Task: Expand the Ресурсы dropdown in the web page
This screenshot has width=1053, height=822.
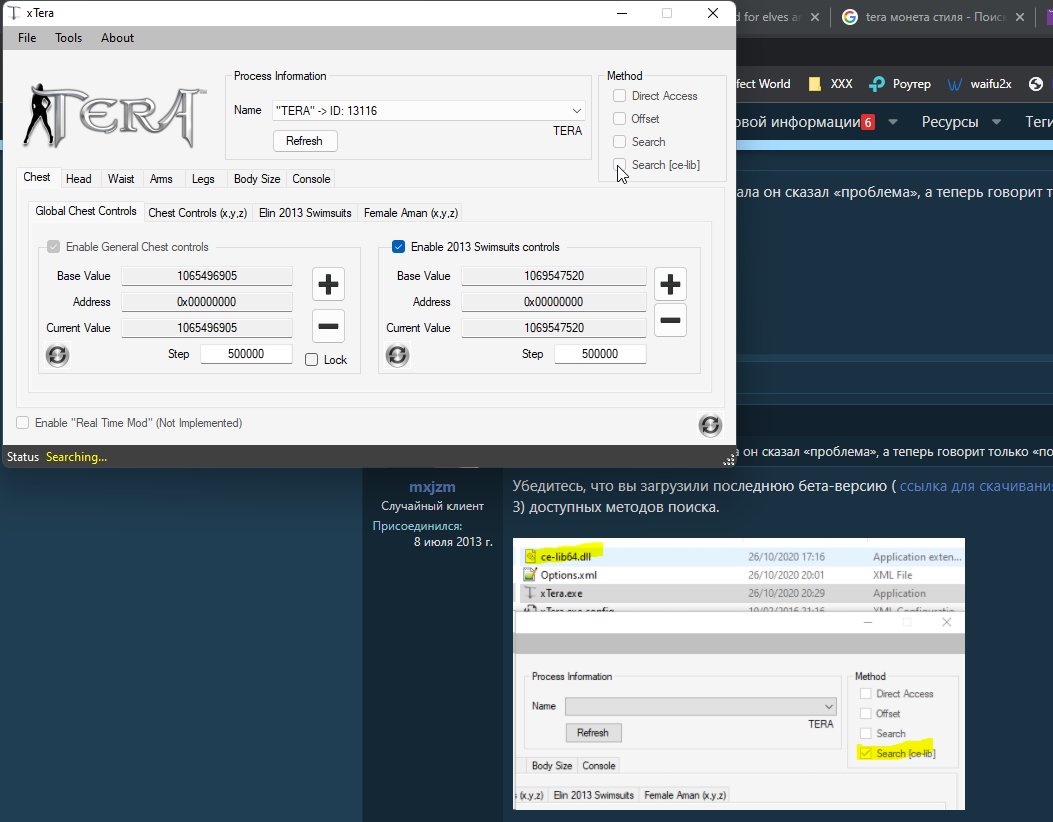Action: (x=963, y=122)
